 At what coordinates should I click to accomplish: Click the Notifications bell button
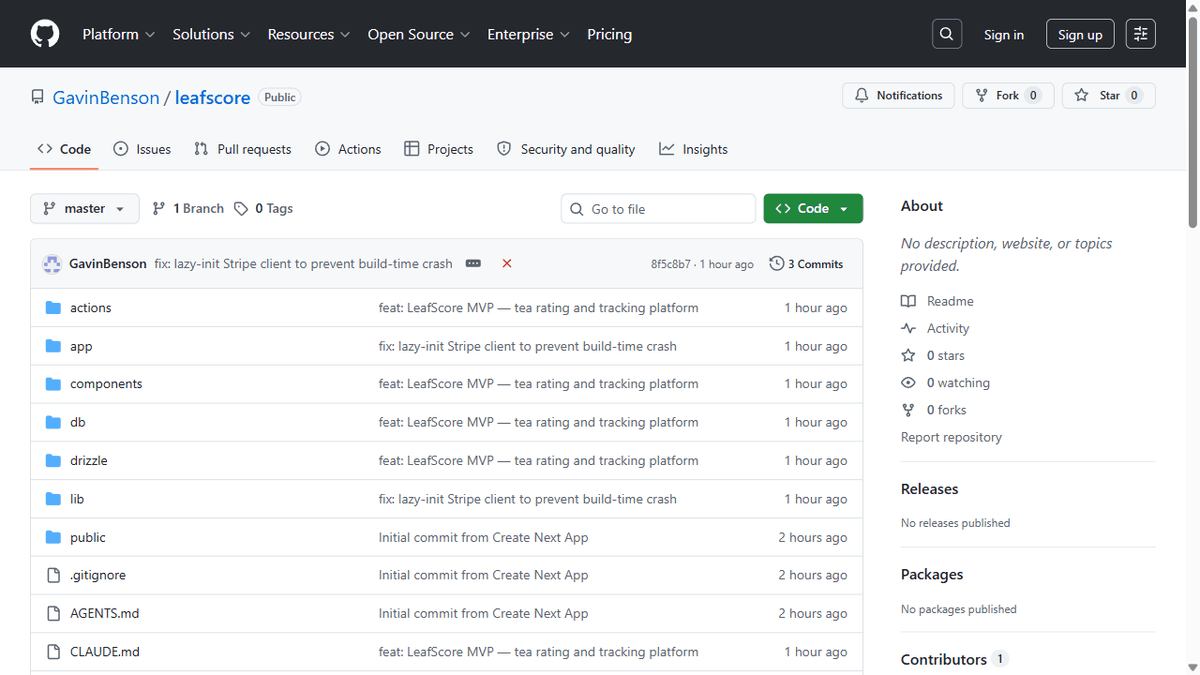pos(899,96)
